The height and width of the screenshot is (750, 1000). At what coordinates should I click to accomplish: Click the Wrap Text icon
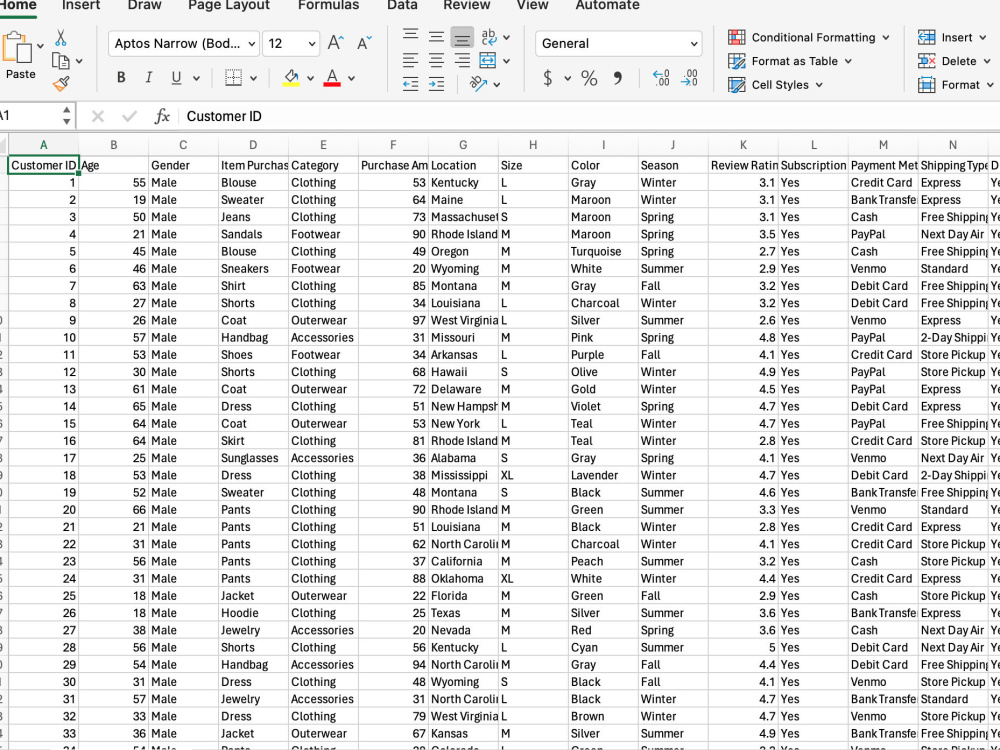click(x=489, y=36)
